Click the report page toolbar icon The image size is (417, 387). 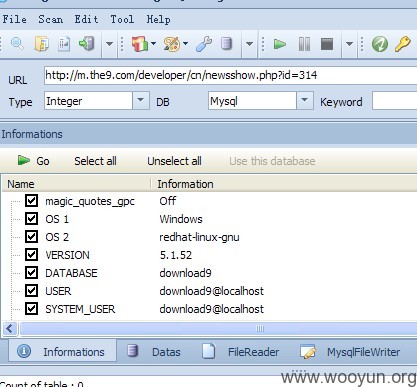click(64, 44)
